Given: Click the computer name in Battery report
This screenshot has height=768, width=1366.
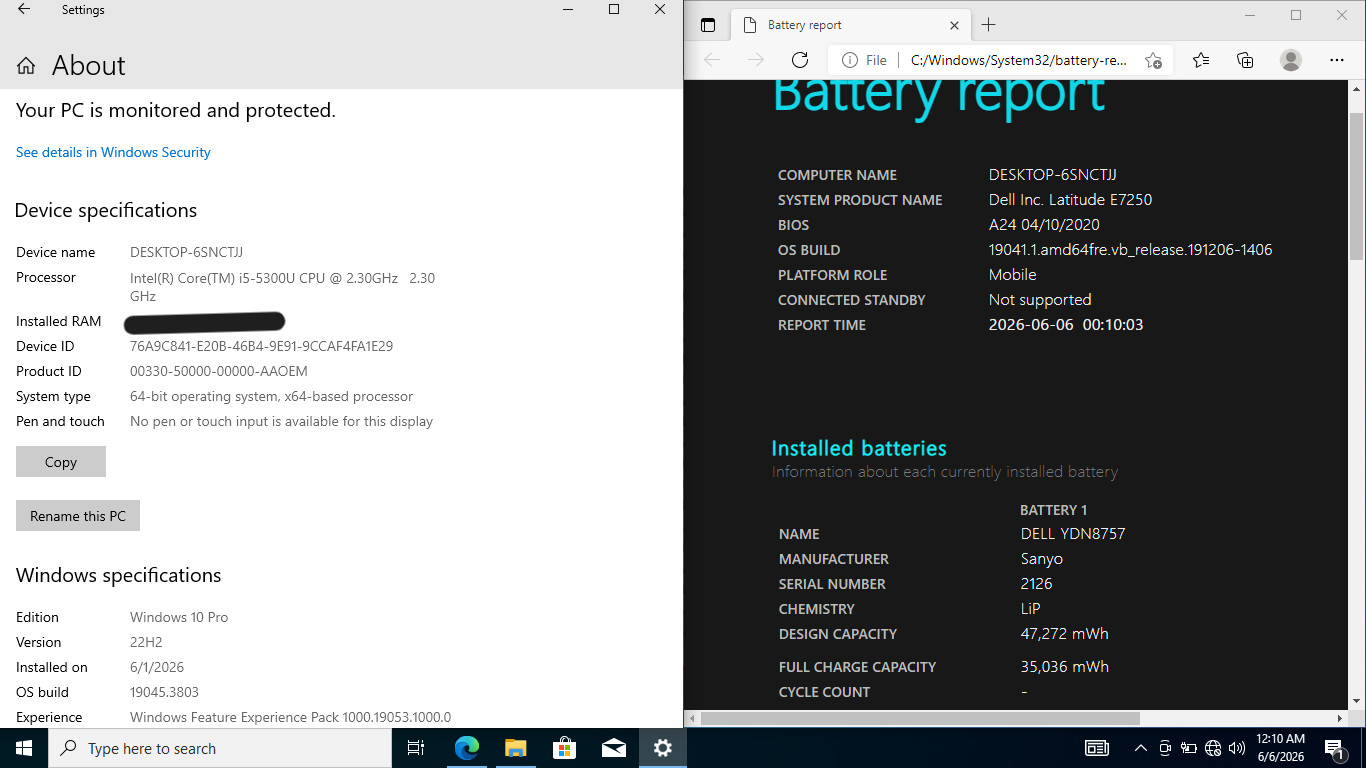Looking at the screenshot, I should coord(1053,174).
